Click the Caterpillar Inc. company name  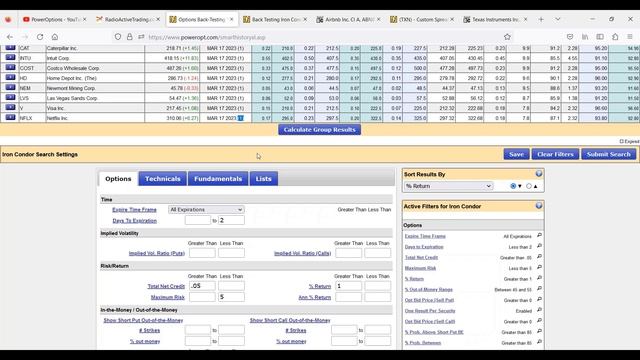[x=62, y=48]
